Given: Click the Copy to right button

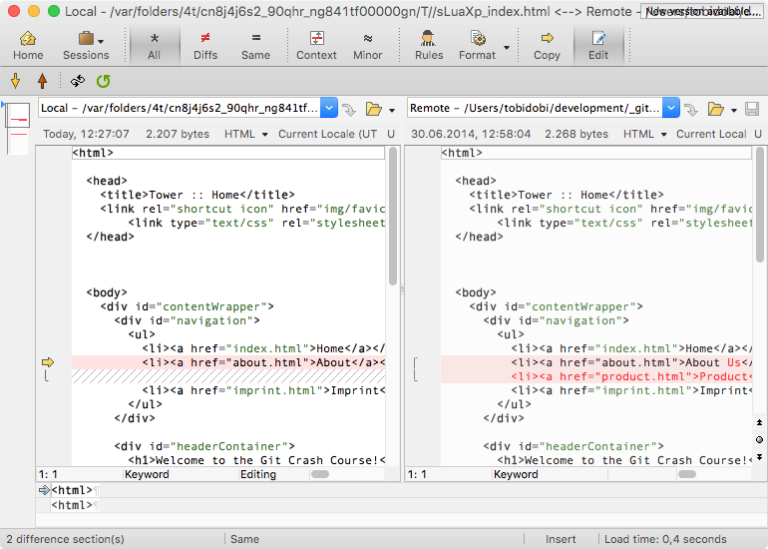Looking at the screenshot, I should (547, 44).
